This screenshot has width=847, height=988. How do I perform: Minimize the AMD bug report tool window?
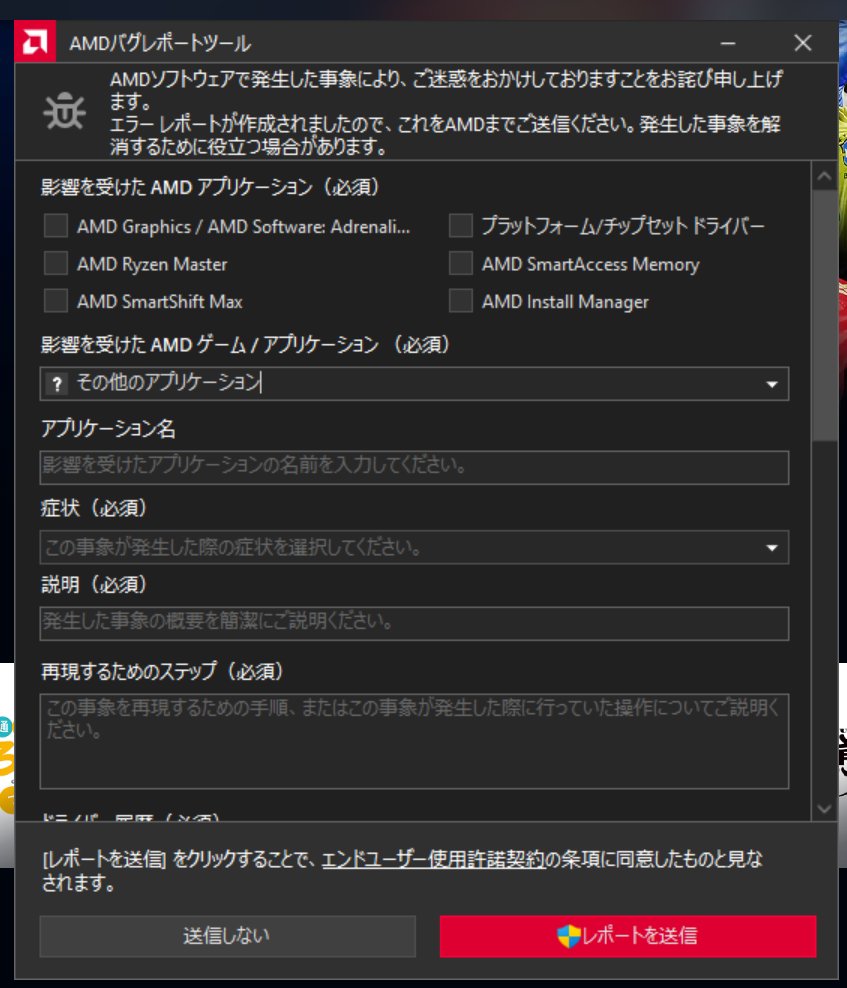point(728,43)
